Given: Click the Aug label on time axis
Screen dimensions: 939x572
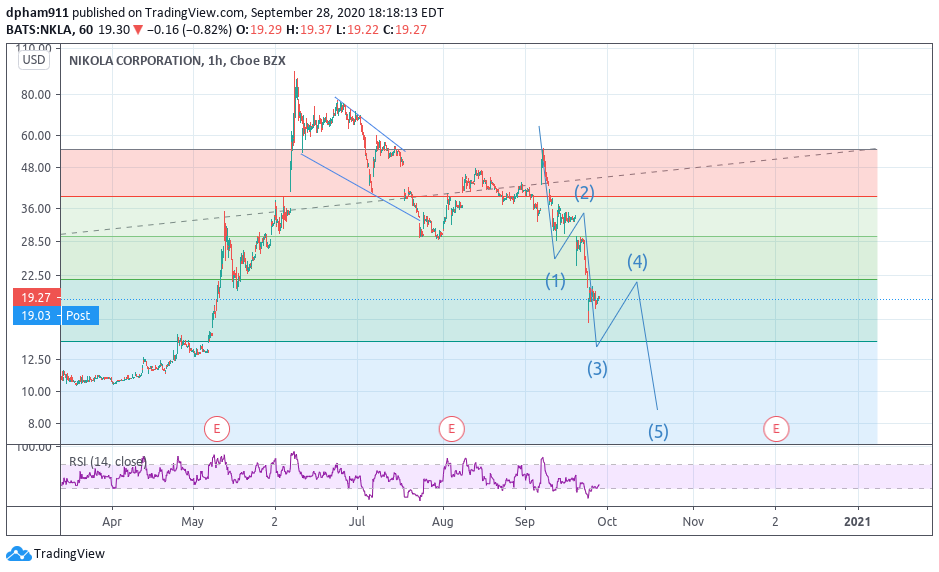Looking at the screenshot, I should (443, 522).
